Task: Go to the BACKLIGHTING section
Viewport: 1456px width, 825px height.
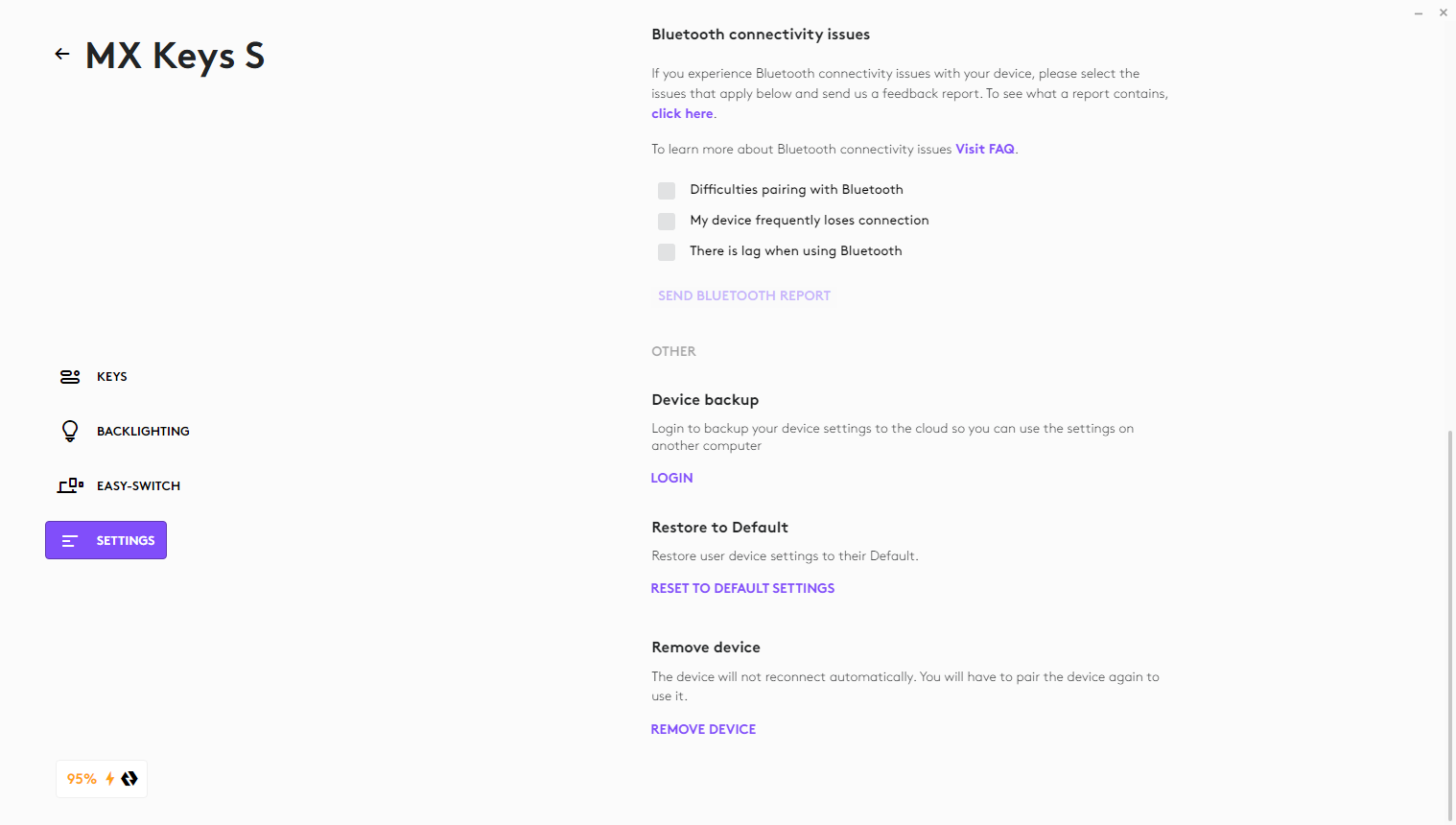Action: click(143, 432)
